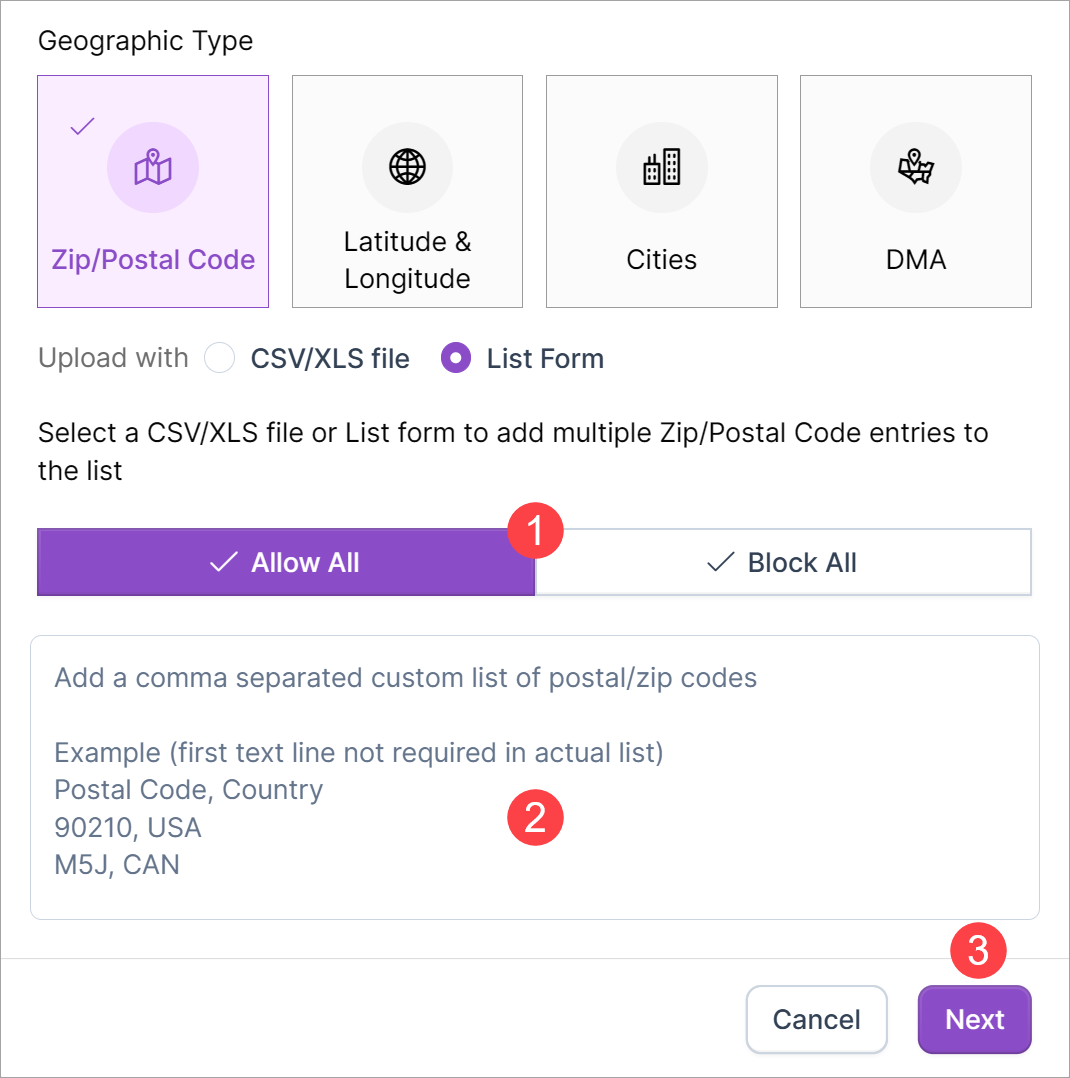Pick the DMA geographic type label
1070x1078 pixels.
915,260
